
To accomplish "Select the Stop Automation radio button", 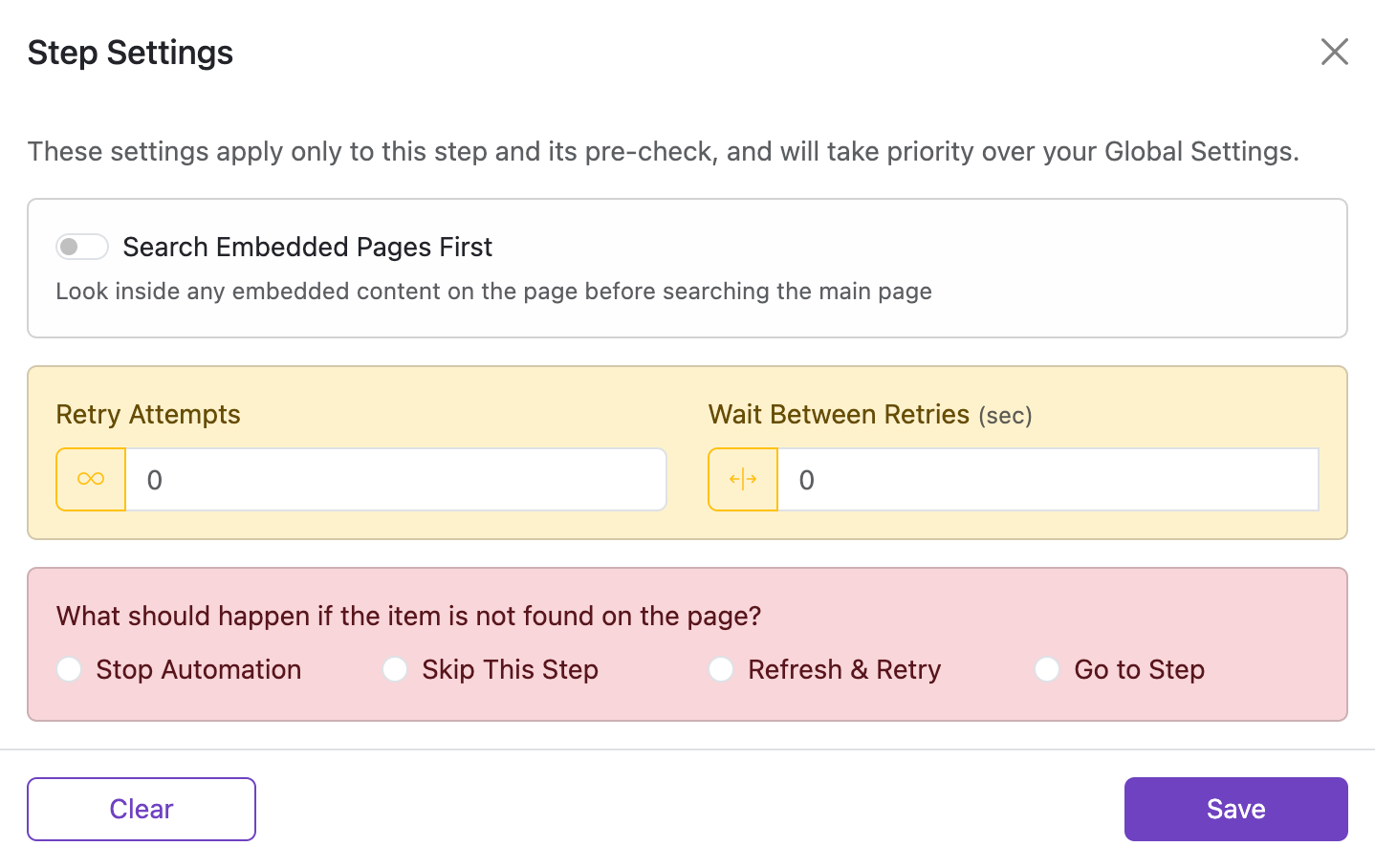I will click(x=69, y=669).
